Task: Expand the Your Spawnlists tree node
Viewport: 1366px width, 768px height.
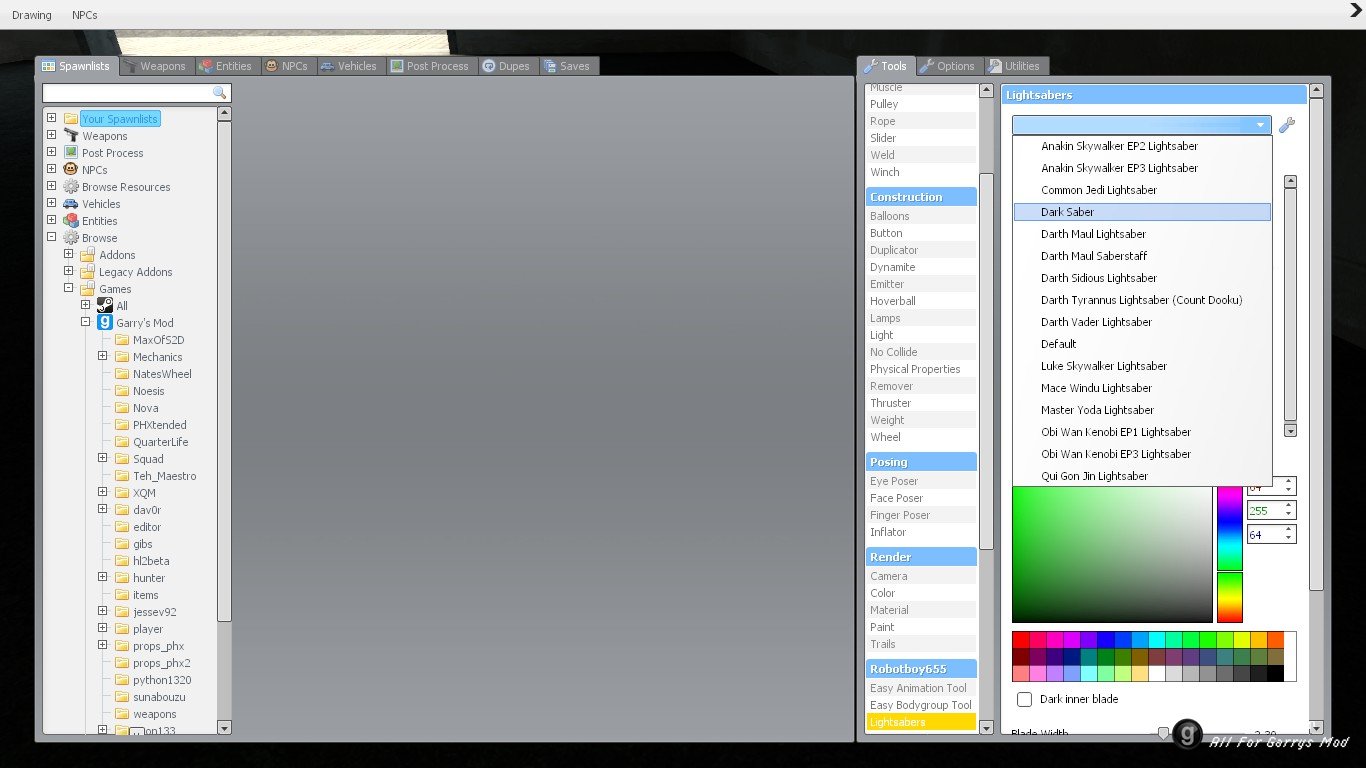Action: coord(51,118)
